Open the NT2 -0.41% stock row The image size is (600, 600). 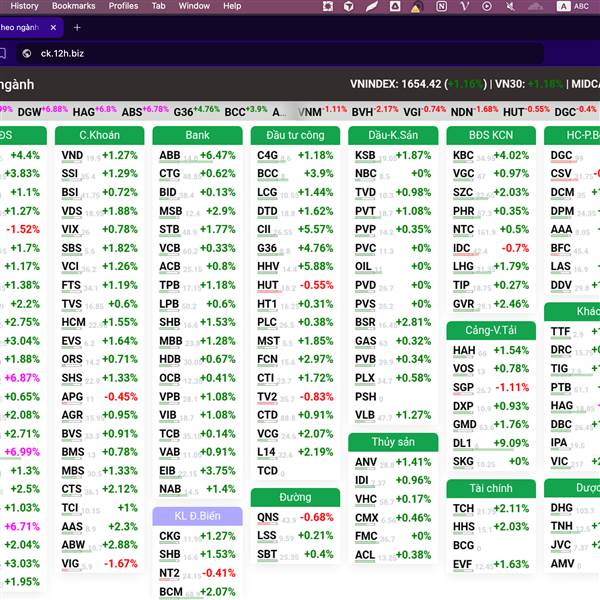[x=197, y=574]
